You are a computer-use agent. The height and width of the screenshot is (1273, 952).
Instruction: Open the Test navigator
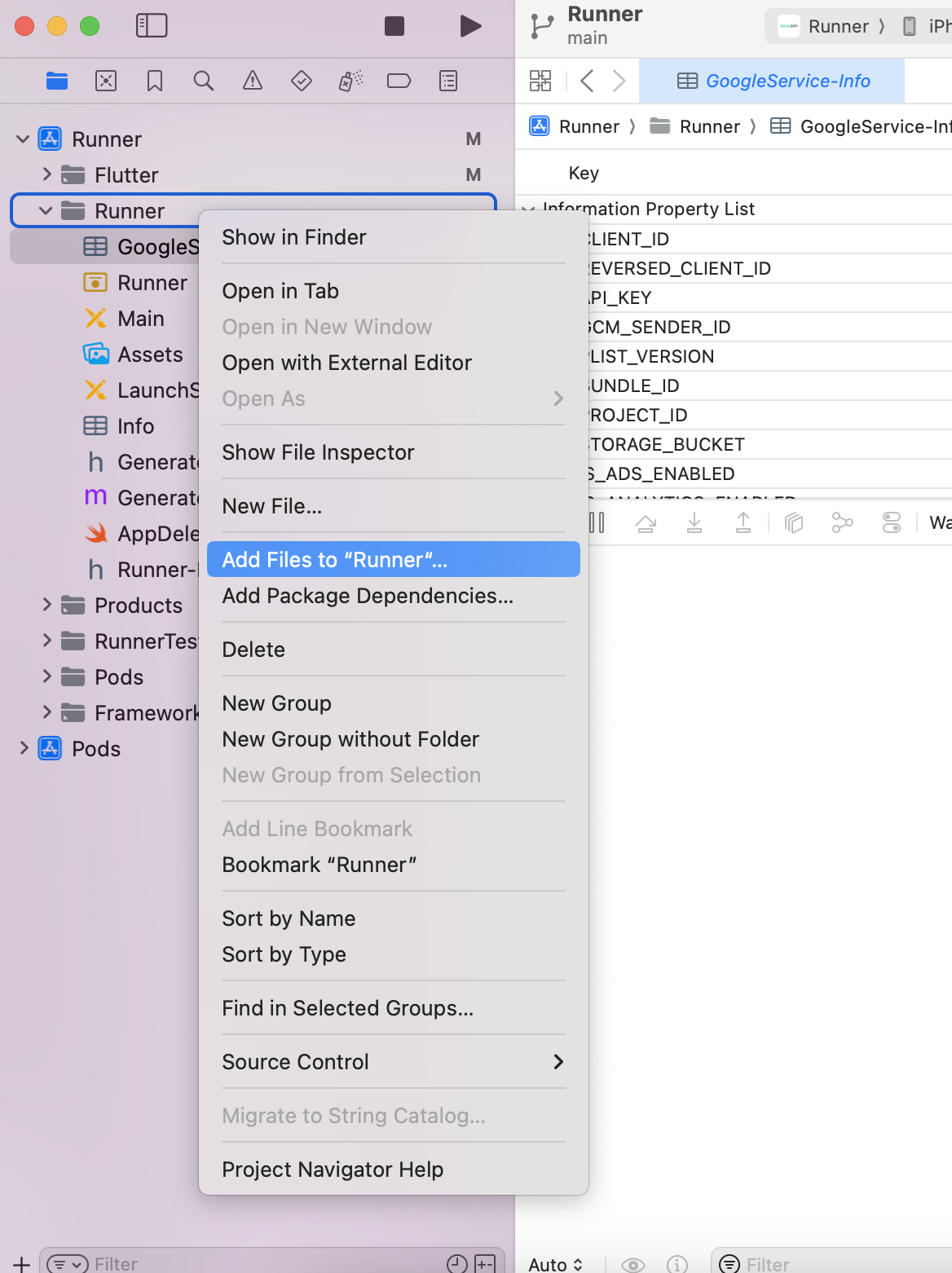[302, 81]
